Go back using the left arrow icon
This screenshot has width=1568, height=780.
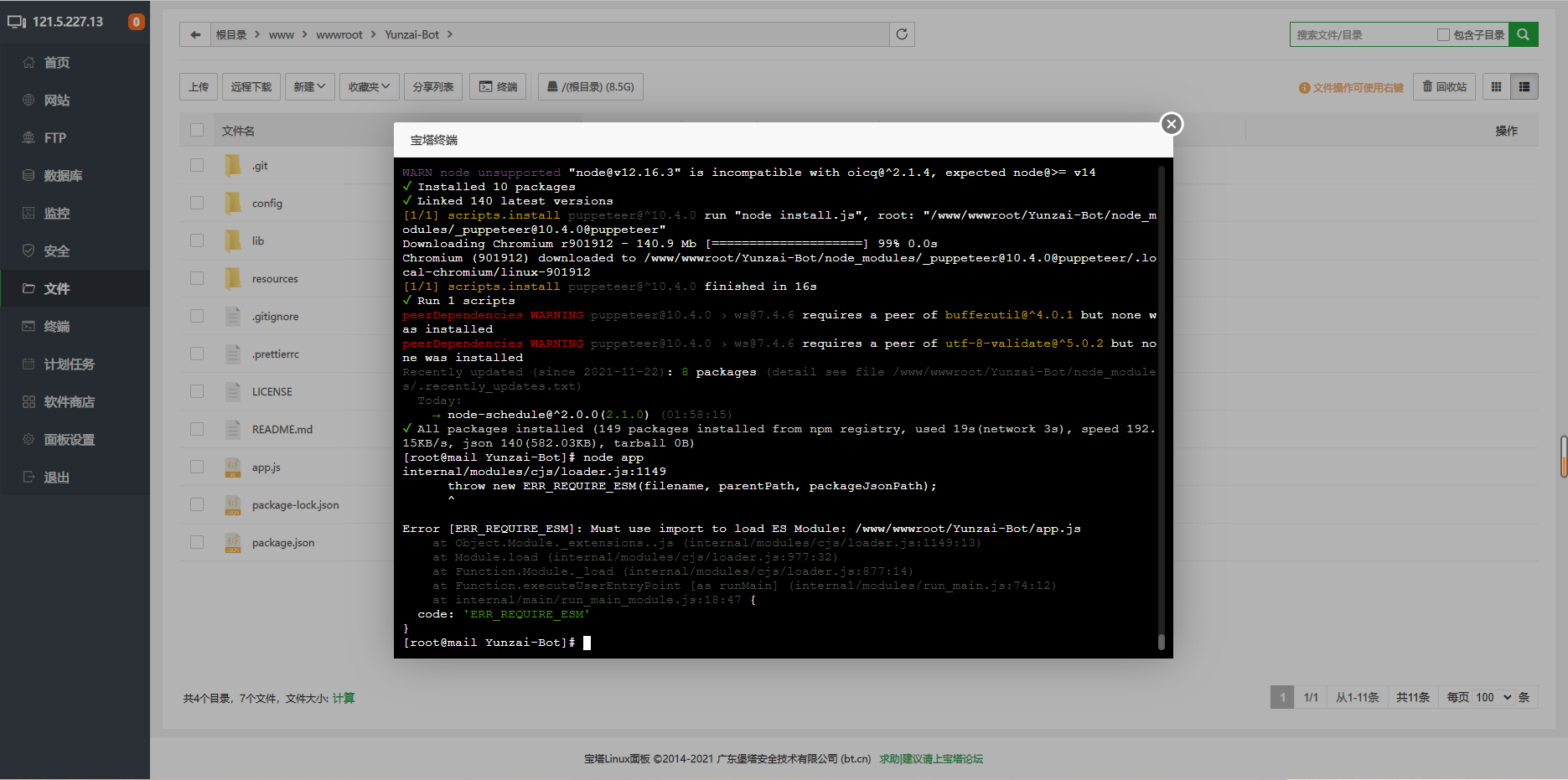(194, 34)
